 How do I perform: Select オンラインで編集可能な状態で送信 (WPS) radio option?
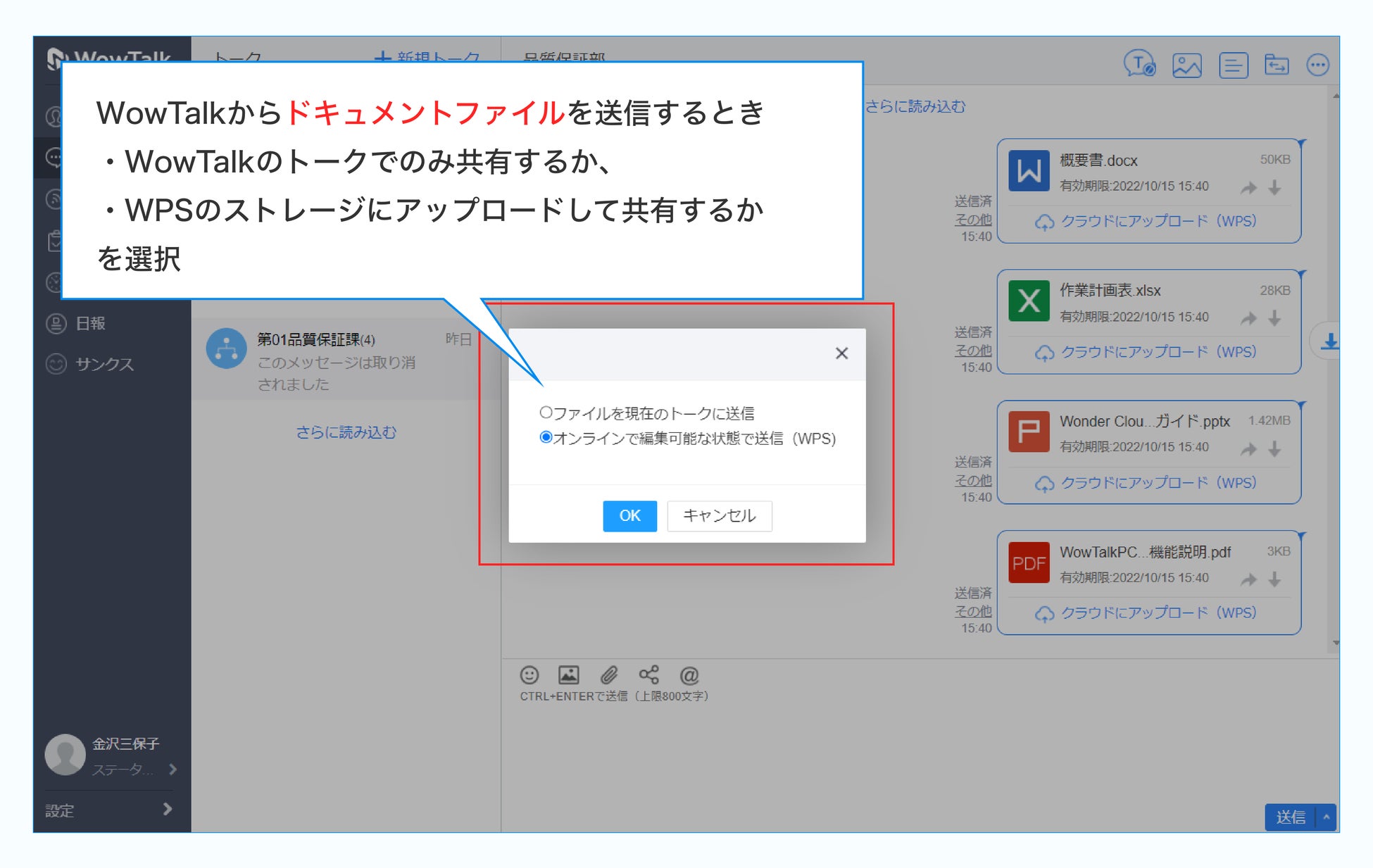point(546,438)
